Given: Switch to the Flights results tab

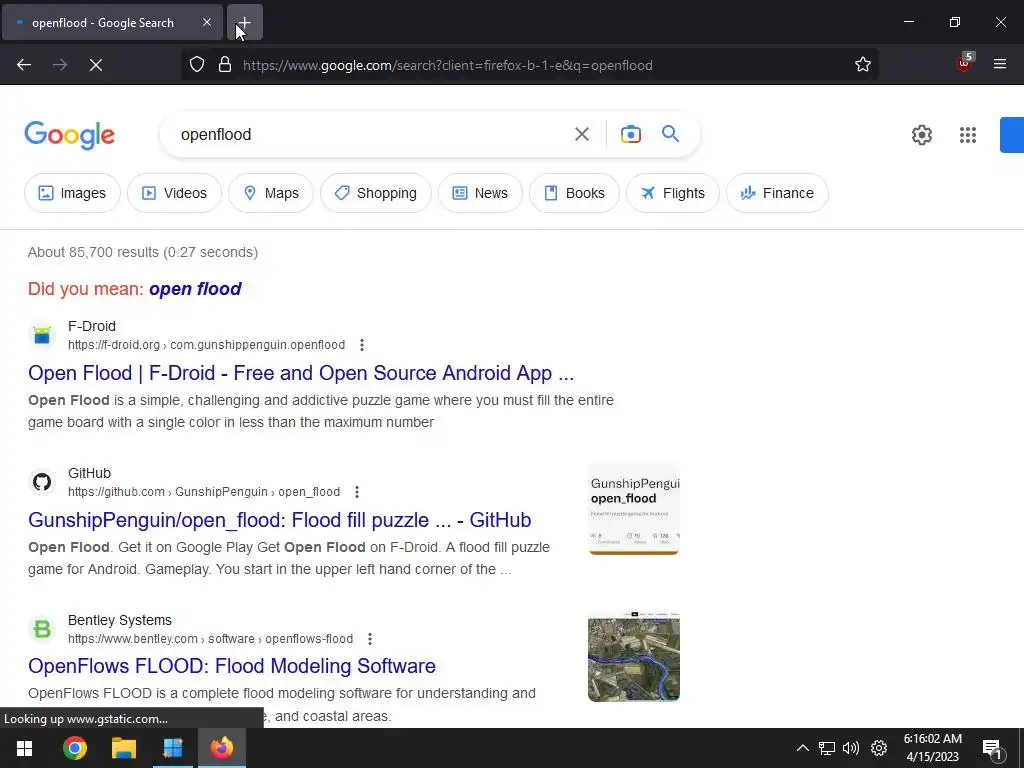Looking at the screenshot, I should click(673, 193).
